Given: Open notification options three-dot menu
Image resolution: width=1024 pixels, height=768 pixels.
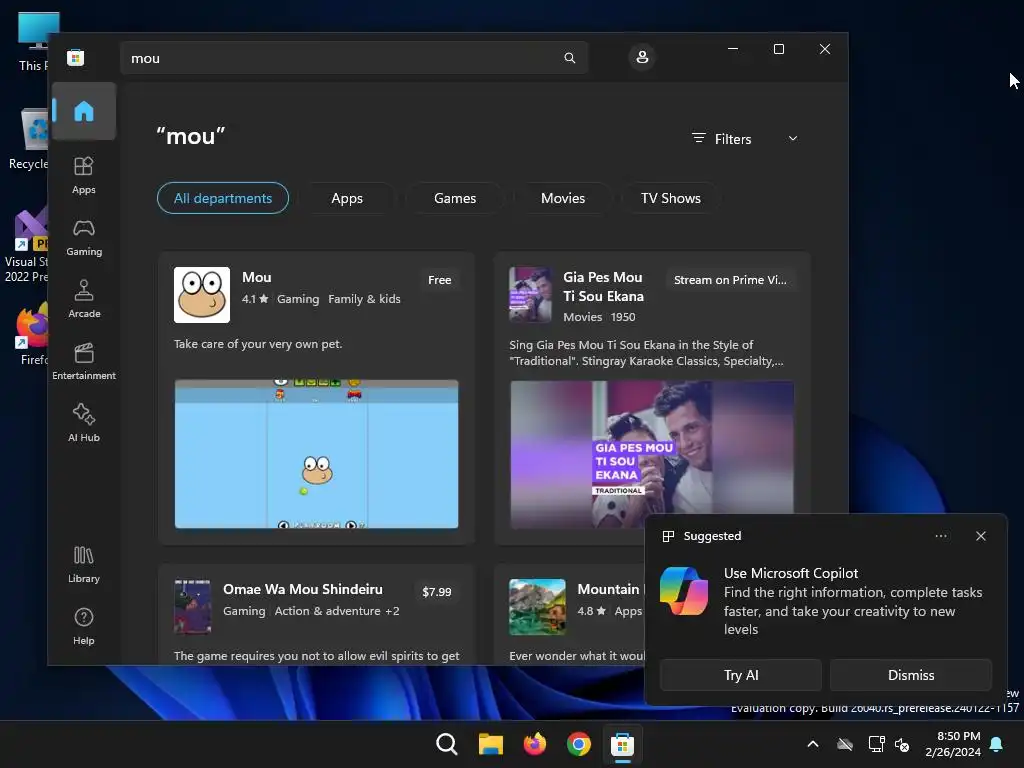Looking at the screenshot, I should pyautogui.click(x=940, y=536).
